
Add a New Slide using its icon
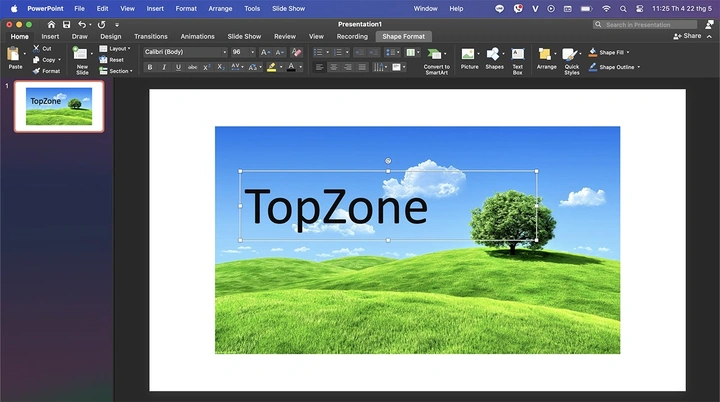pos(80,54)
